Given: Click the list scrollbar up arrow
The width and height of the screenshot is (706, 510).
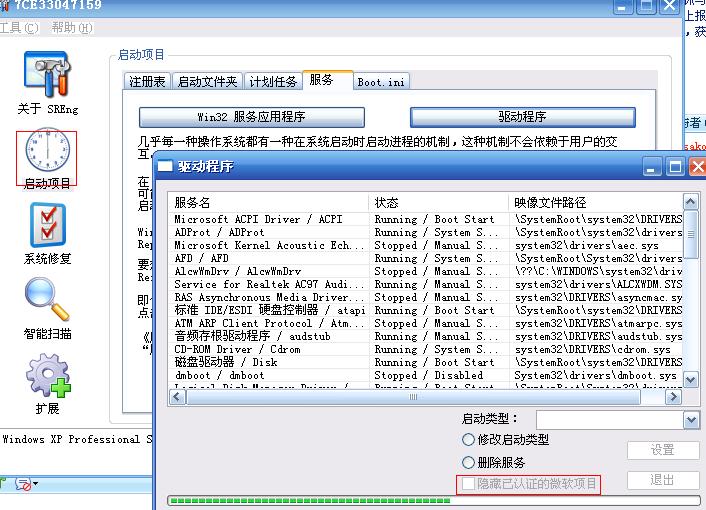Looking at the screenshot, I should coord(691,201).
